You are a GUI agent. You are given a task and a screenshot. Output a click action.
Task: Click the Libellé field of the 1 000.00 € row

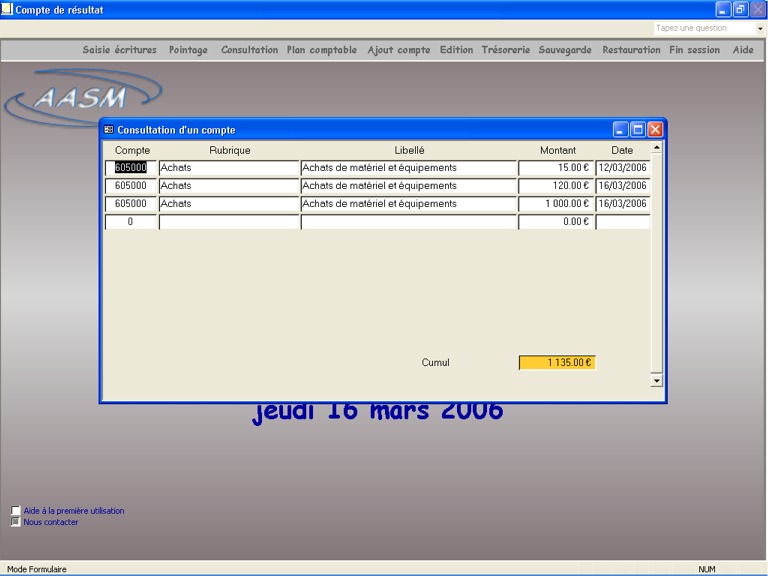coord(409,204)
